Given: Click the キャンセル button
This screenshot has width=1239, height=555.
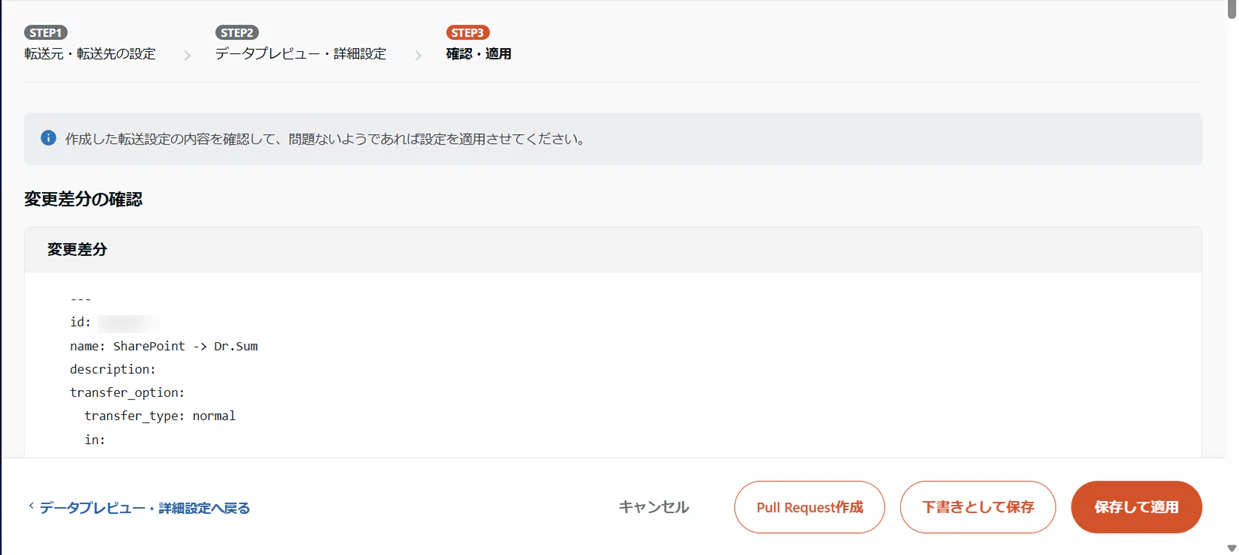Looking at the screenshot, I should (654, 507).
